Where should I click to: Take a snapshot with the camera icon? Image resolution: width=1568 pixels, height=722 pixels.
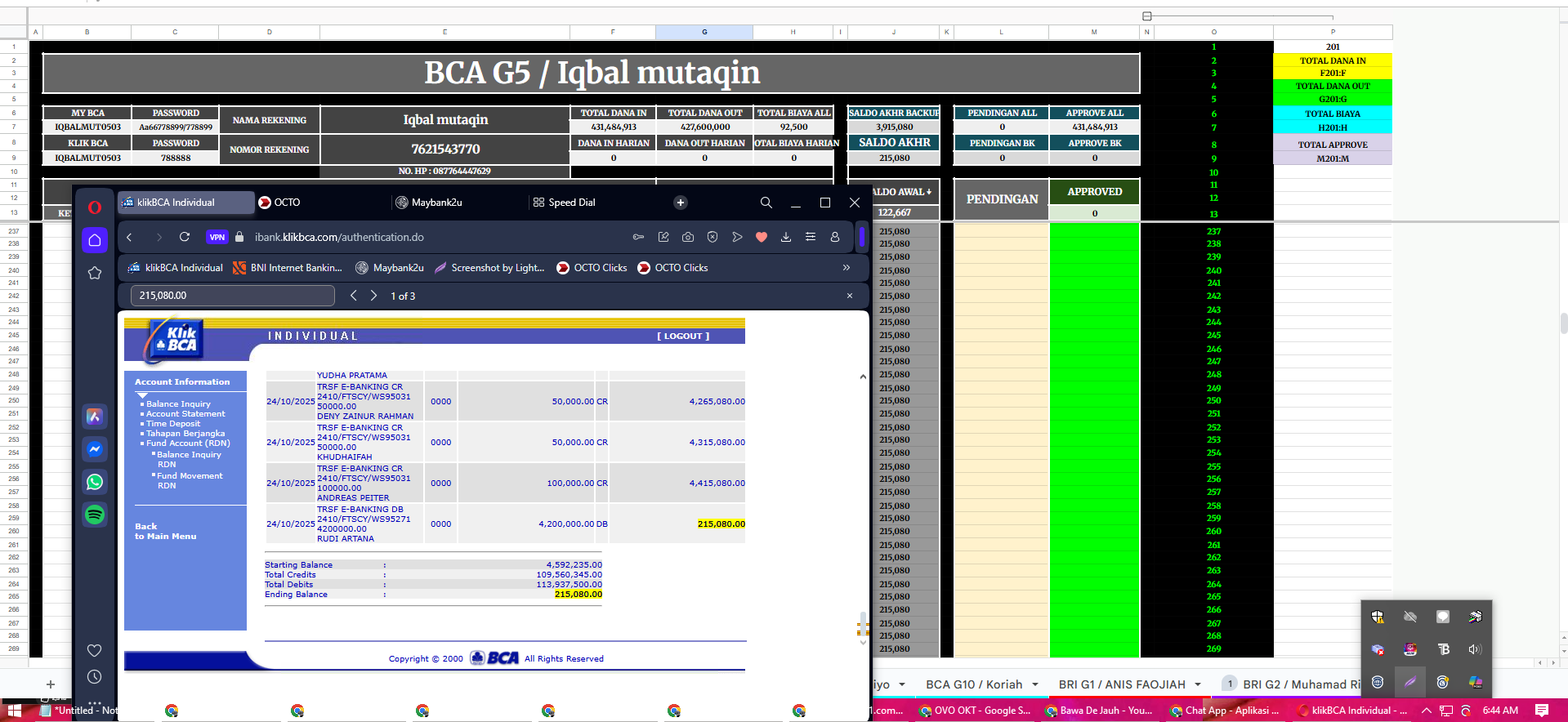(688, 237)
